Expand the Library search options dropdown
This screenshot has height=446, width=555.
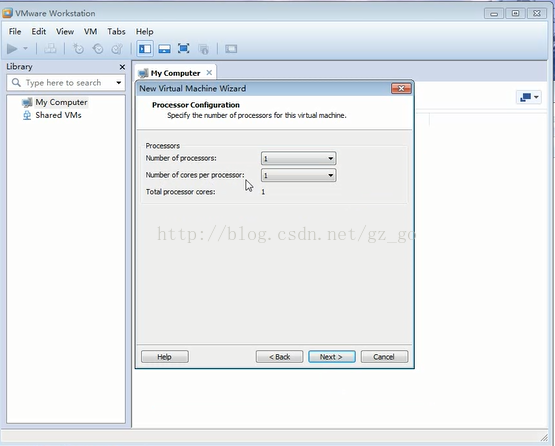[119, 83]
